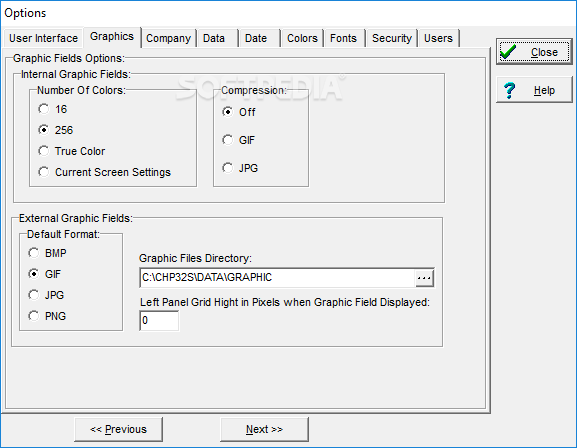The width and height of the screenshot is (577, 448).
Task: Click the Default Format group label
Action: [x=63, y=234]
